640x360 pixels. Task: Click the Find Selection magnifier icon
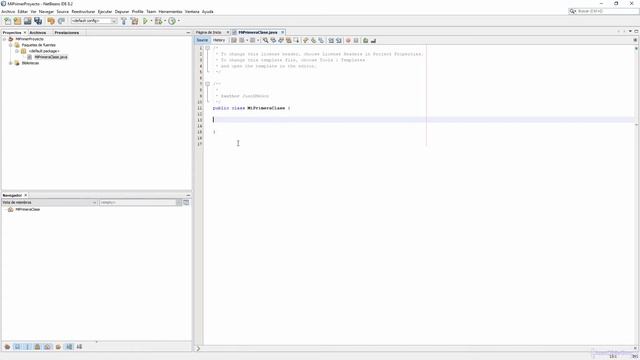pos(266,40)
